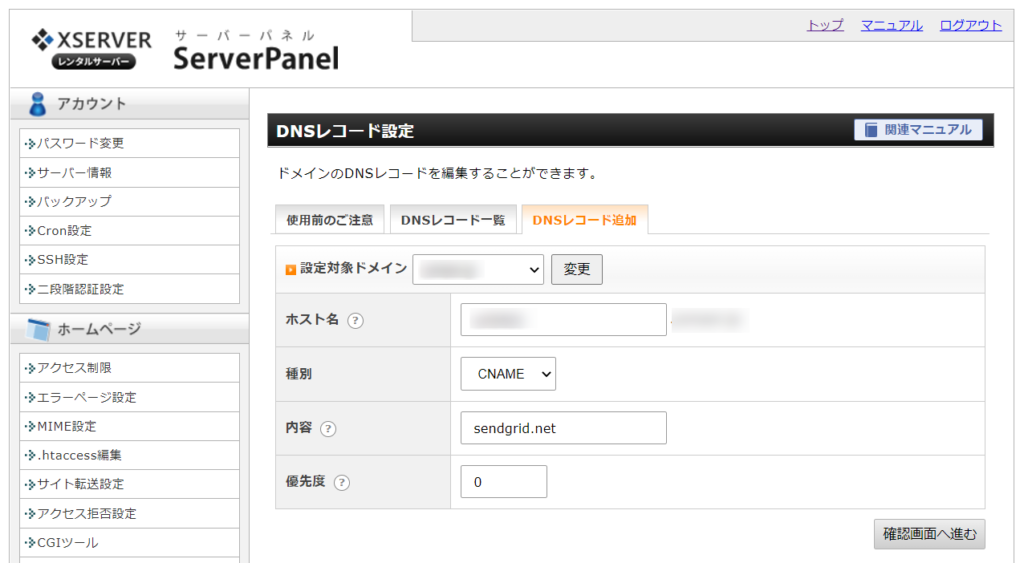Click the help icon beside 内容
The width and height of the screenshot is (1024, 563).
(328, 429)
